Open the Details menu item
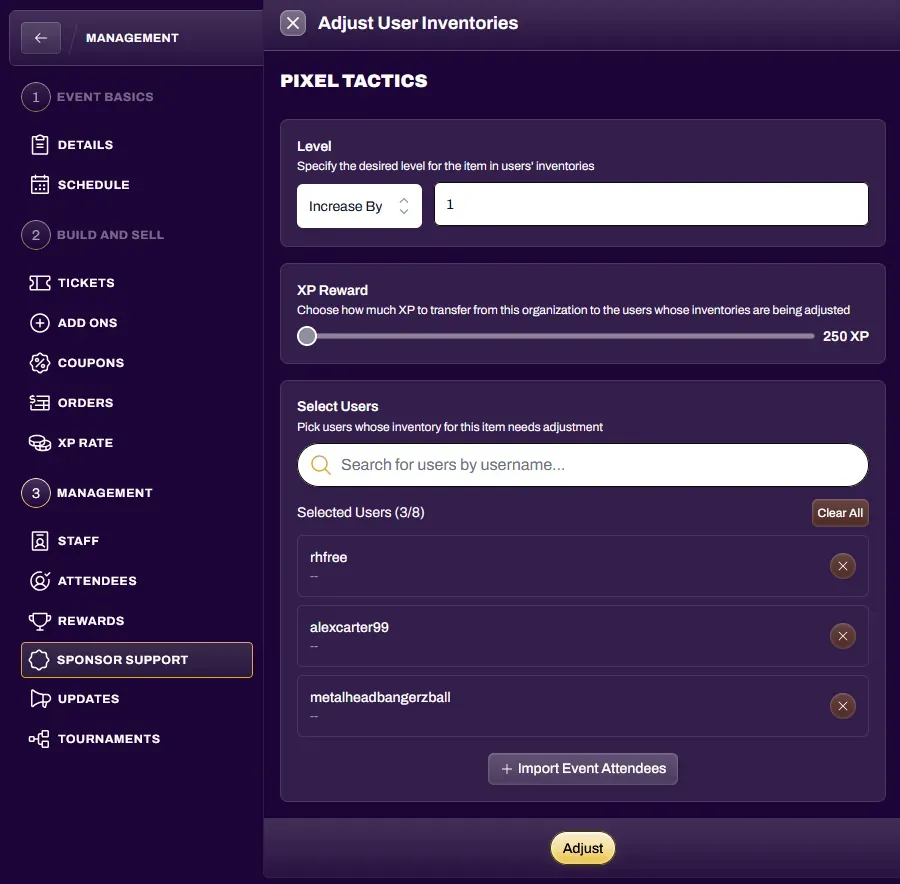 [x=86, y=145]
